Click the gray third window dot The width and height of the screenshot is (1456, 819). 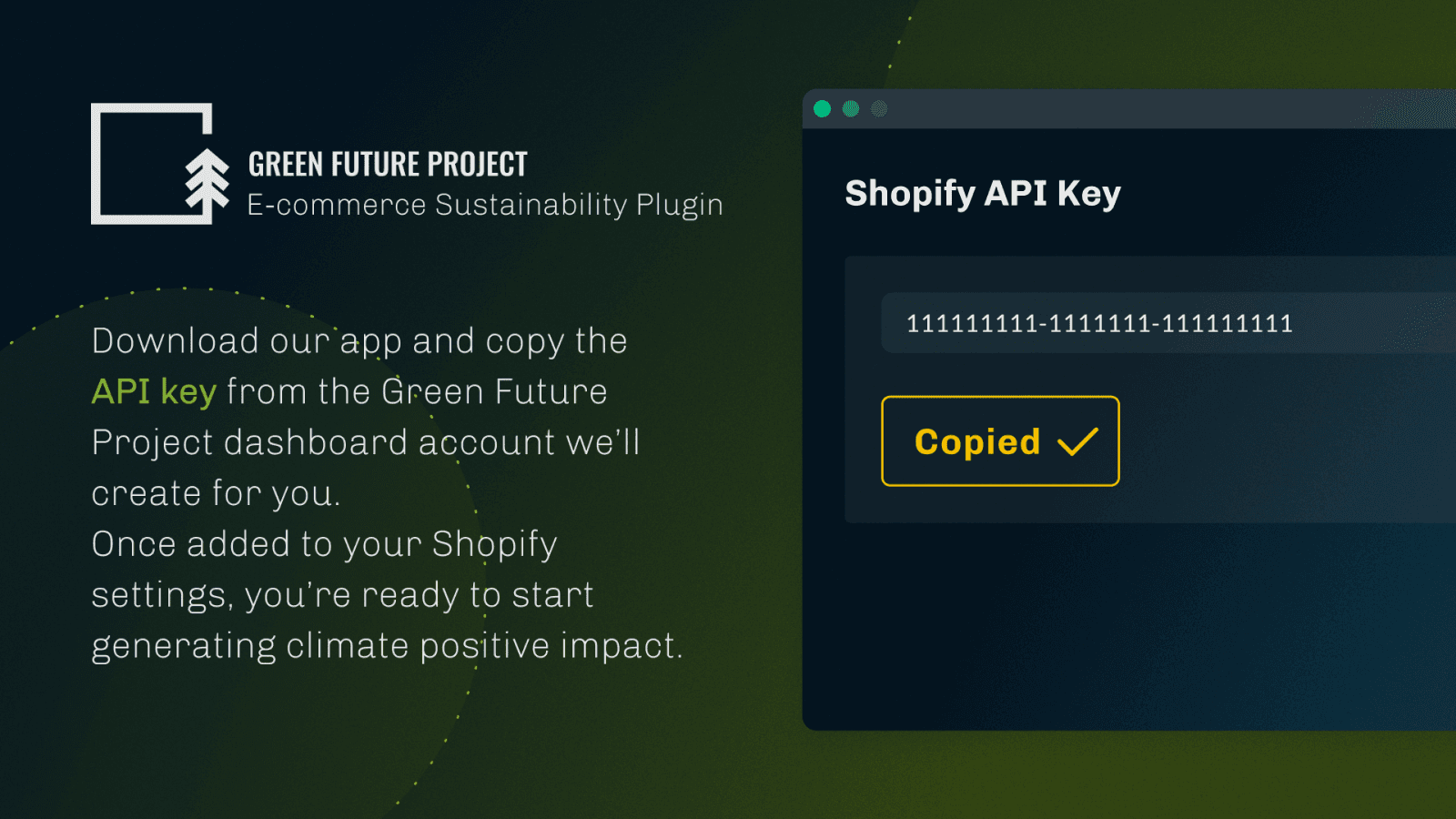[x=879, y=109]
